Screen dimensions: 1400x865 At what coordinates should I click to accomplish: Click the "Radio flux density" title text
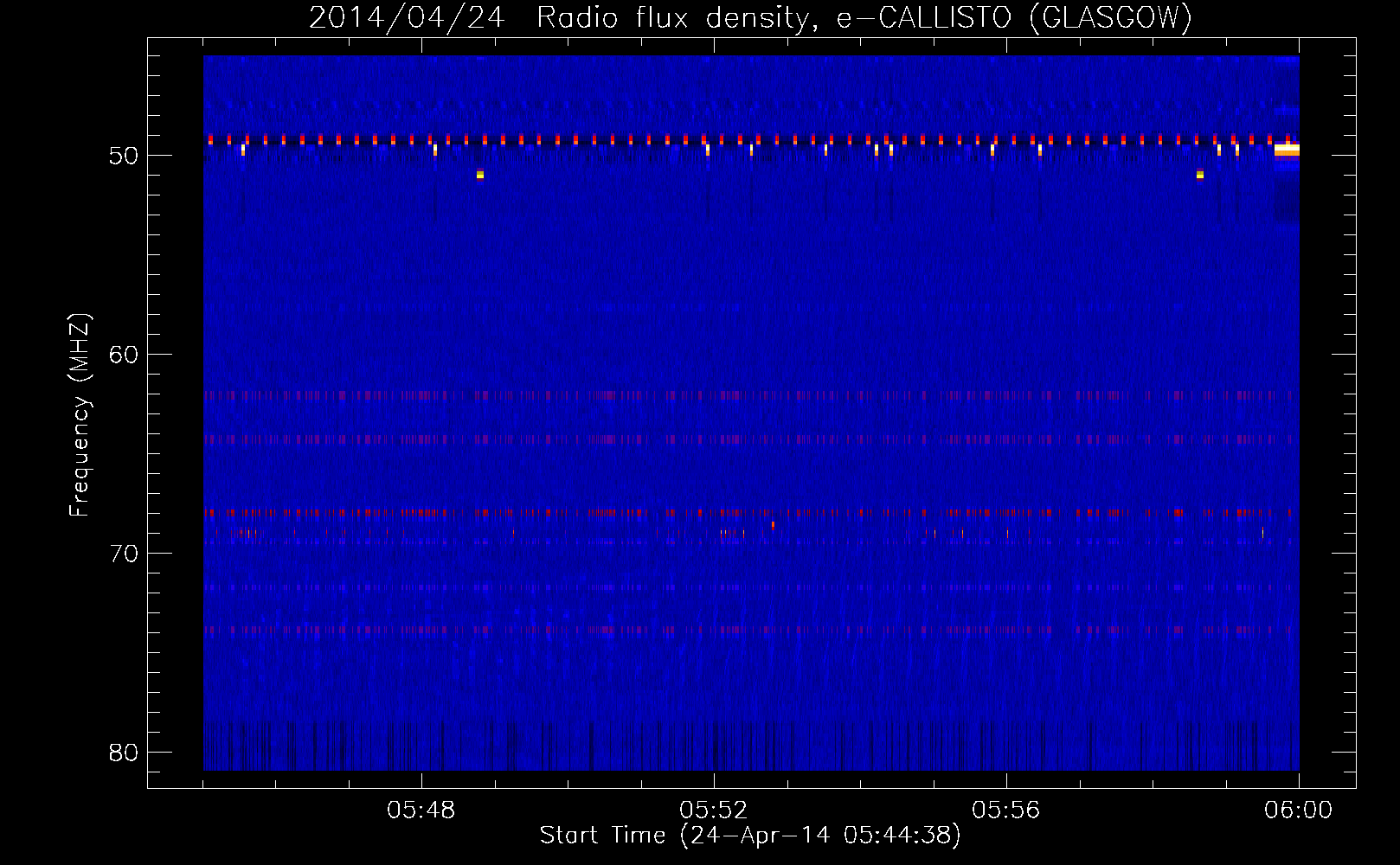click(675, 17)
